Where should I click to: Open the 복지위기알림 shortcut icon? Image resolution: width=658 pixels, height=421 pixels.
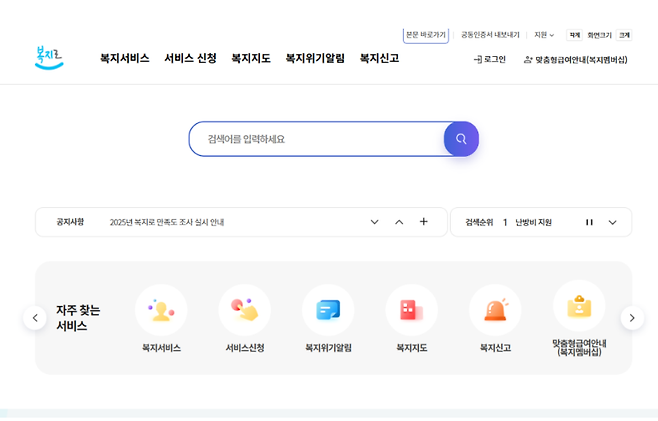tap(328, 310)
